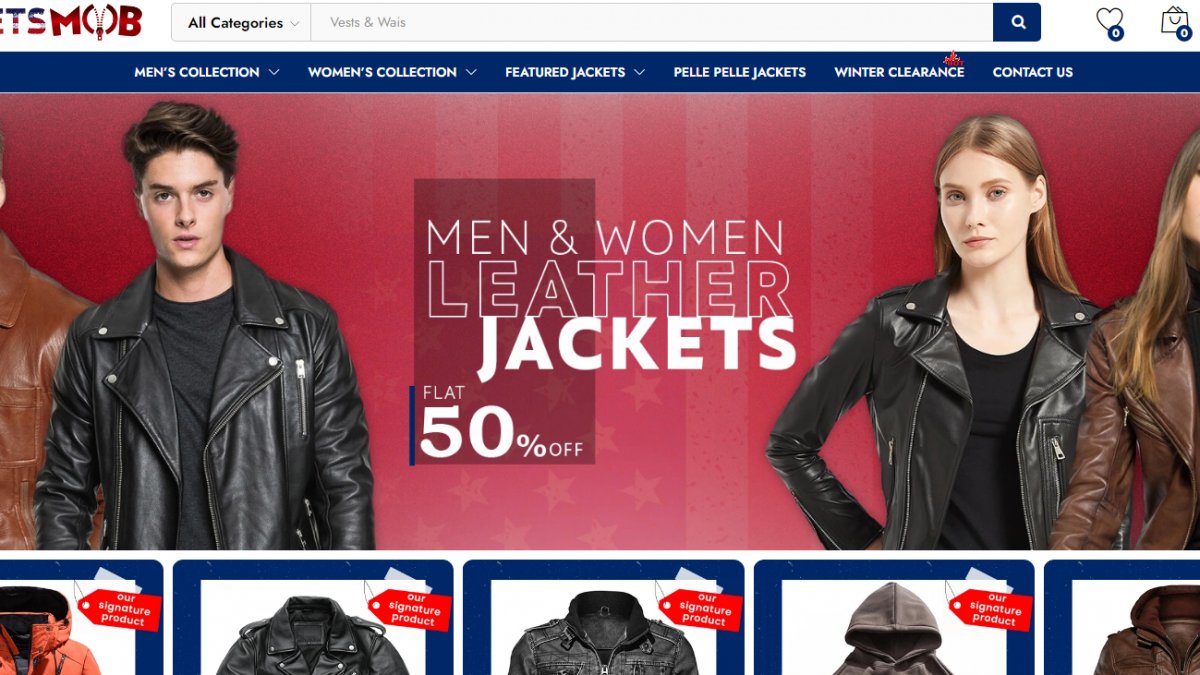This screenshot has height=675, width=1200.
Task: Focus the product search input field
Action: 651,22
